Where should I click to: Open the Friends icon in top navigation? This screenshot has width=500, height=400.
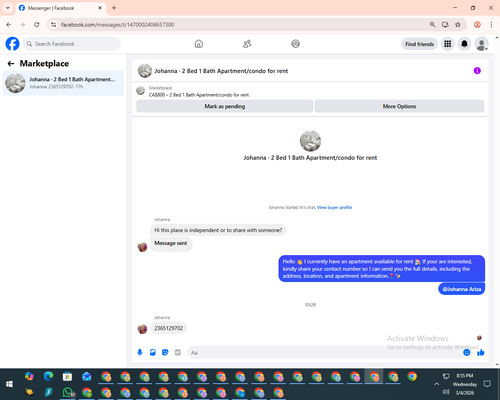pyautogui.click(x=247, y=44)
